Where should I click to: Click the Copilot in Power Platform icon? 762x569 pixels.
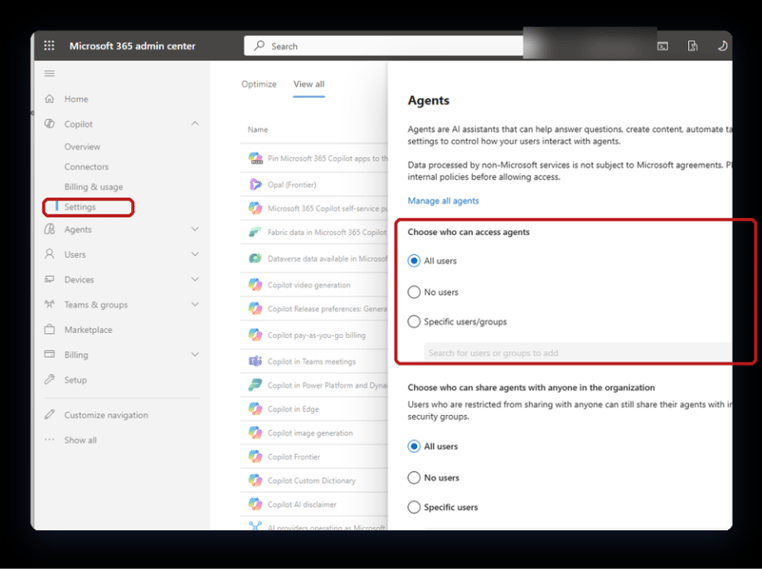[x=255, y=385]
